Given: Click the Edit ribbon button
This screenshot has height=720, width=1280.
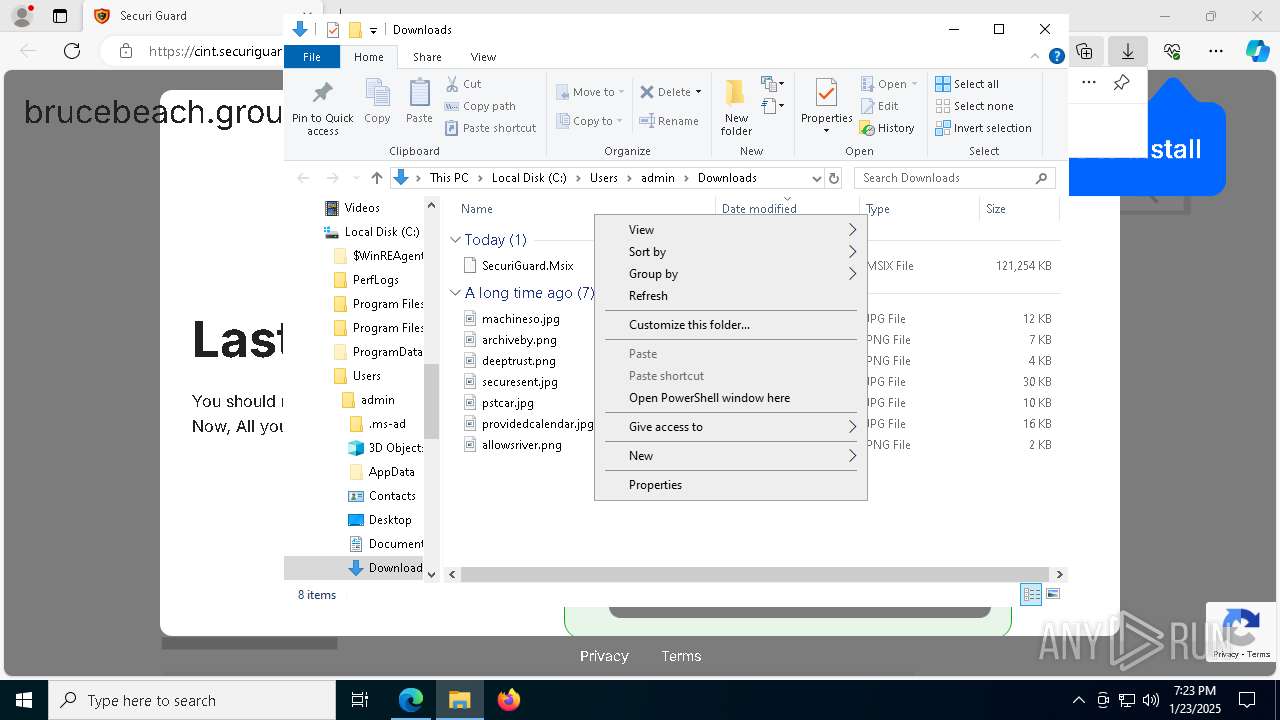Looking at the screenshot, I should [879, 106].
